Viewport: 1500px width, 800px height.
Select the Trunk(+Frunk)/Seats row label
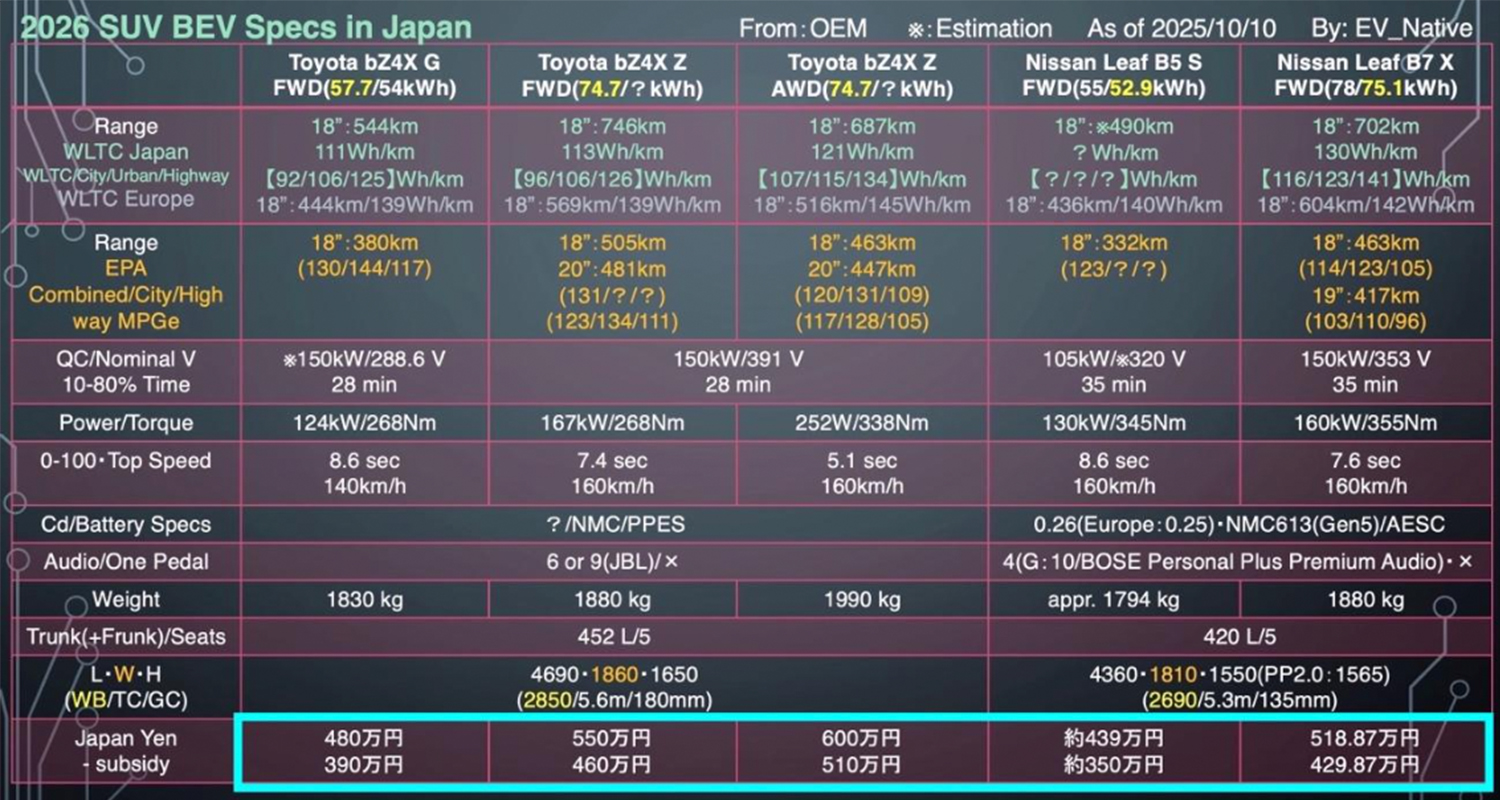coord(124,636)
